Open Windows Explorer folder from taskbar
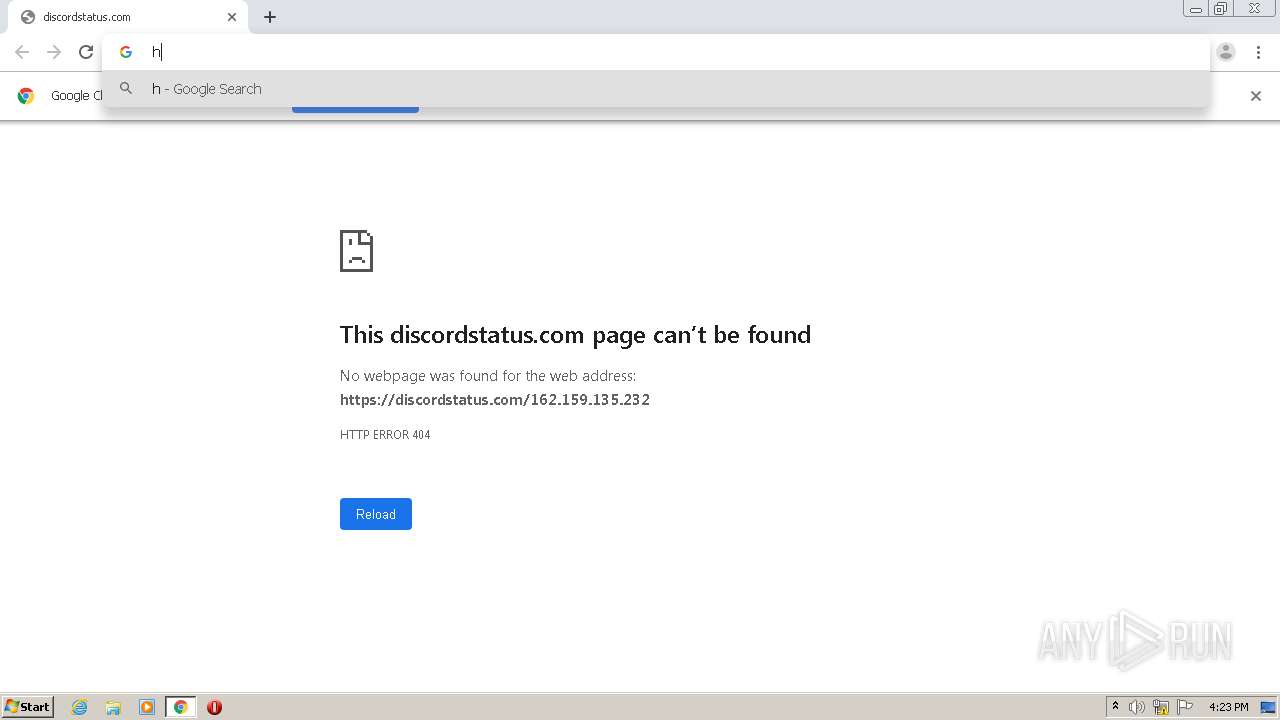Image resolution: width=1280 pixels, height=720 pixels. coord(113,707)
